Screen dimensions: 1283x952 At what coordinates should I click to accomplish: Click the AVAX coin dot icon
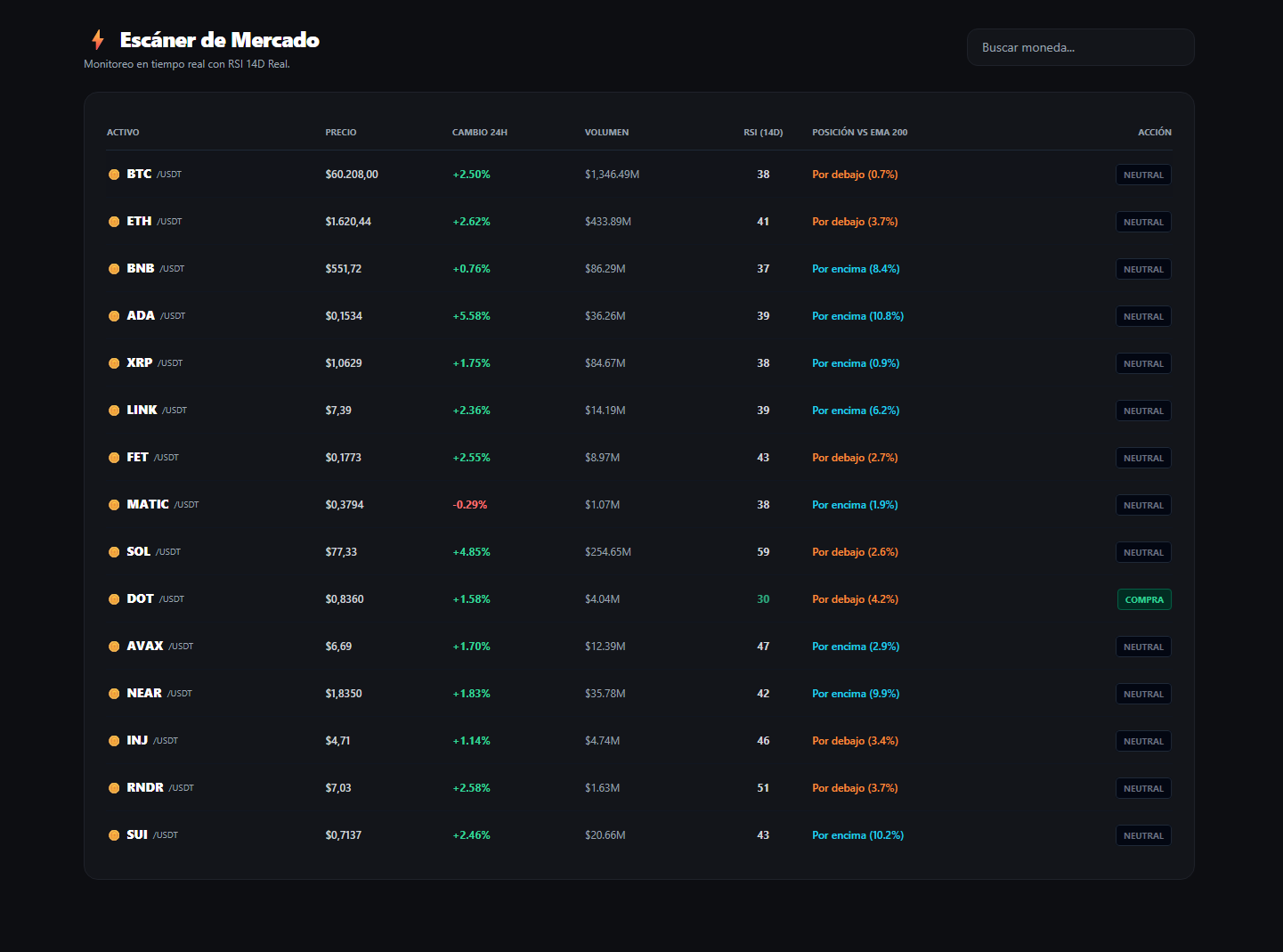click(x=114, y=647)
